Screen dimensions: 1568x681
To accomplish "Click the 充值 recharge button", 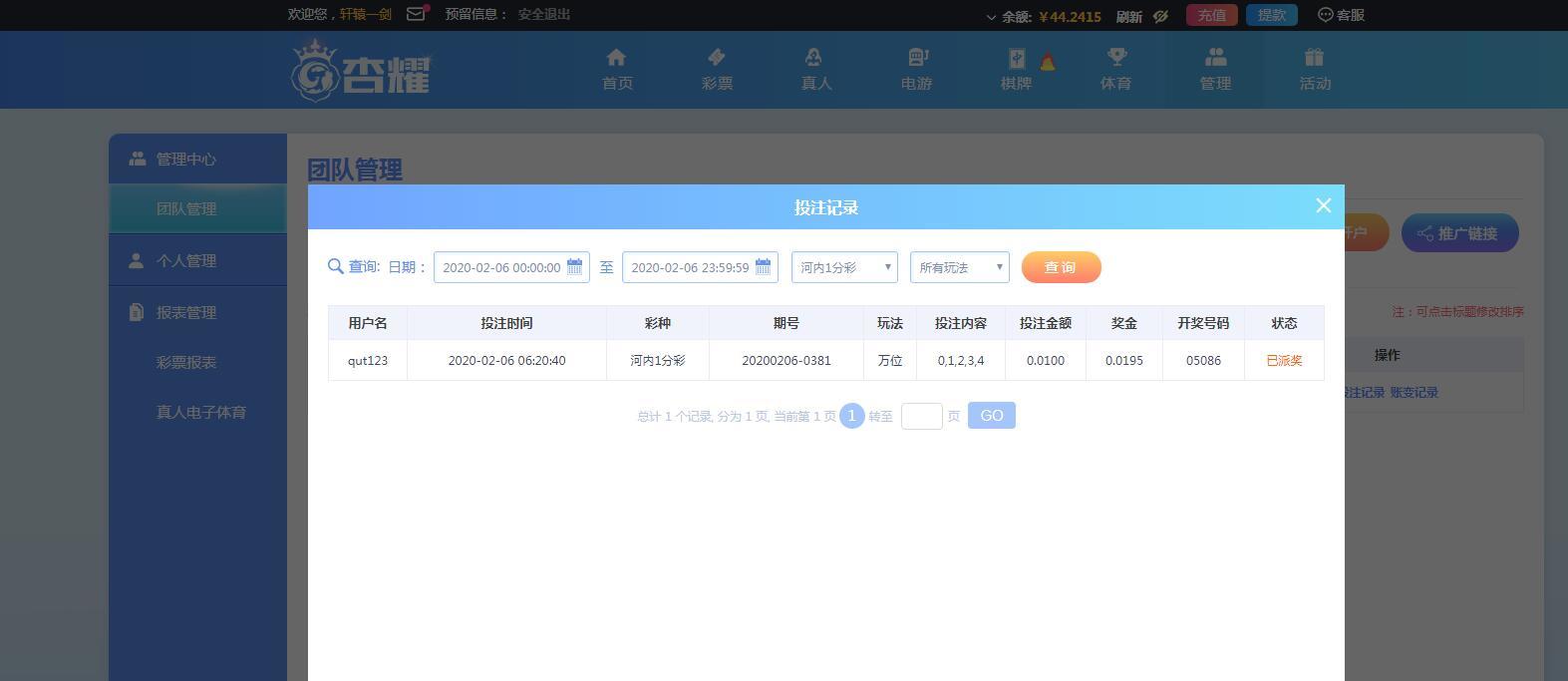I will [x=1212, y=15].
